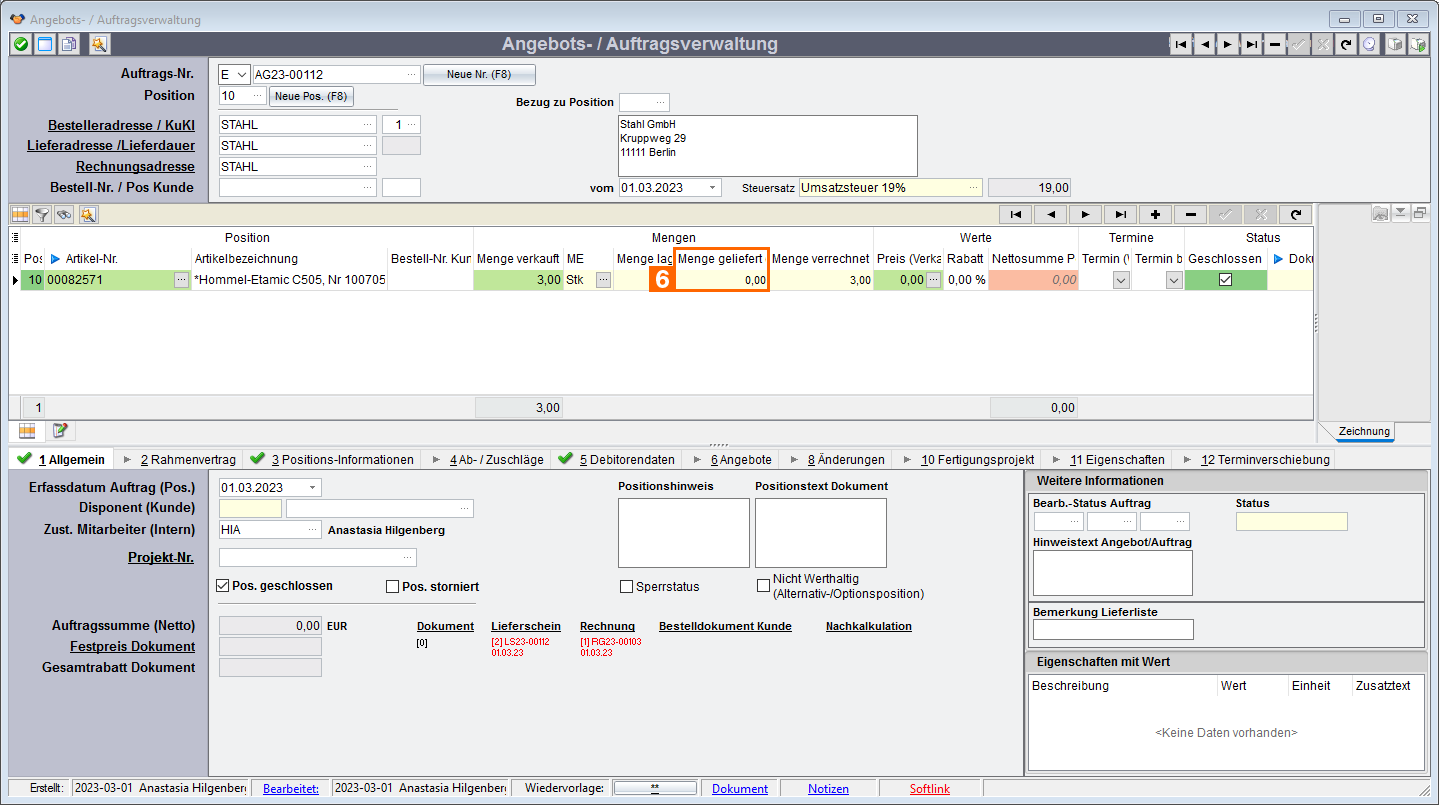
Task: Toggle the Geschlossen checkbox in position row
Action: click(1225, 281)
